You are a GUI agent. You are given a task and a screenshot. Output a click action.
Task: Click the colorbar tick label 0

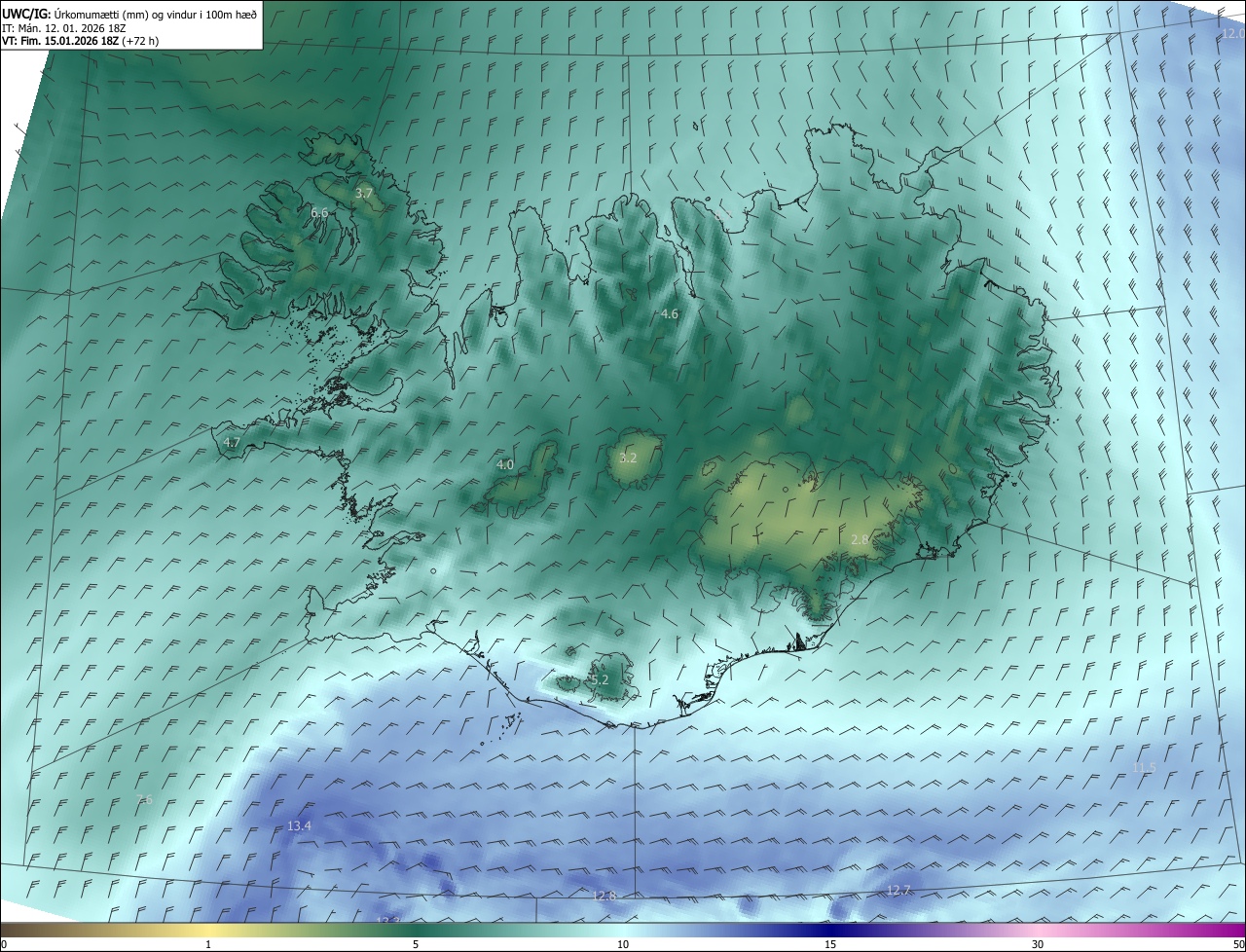pos(4,945)
